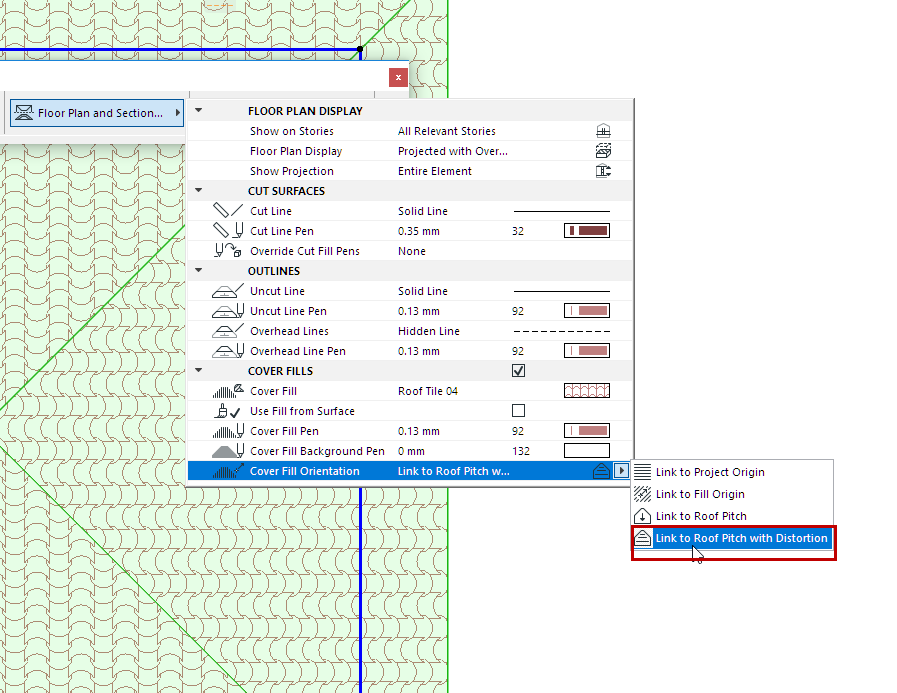Open the Cut Line Pen color swatch
Screen dimensions: 897x693
click(587, 231)
